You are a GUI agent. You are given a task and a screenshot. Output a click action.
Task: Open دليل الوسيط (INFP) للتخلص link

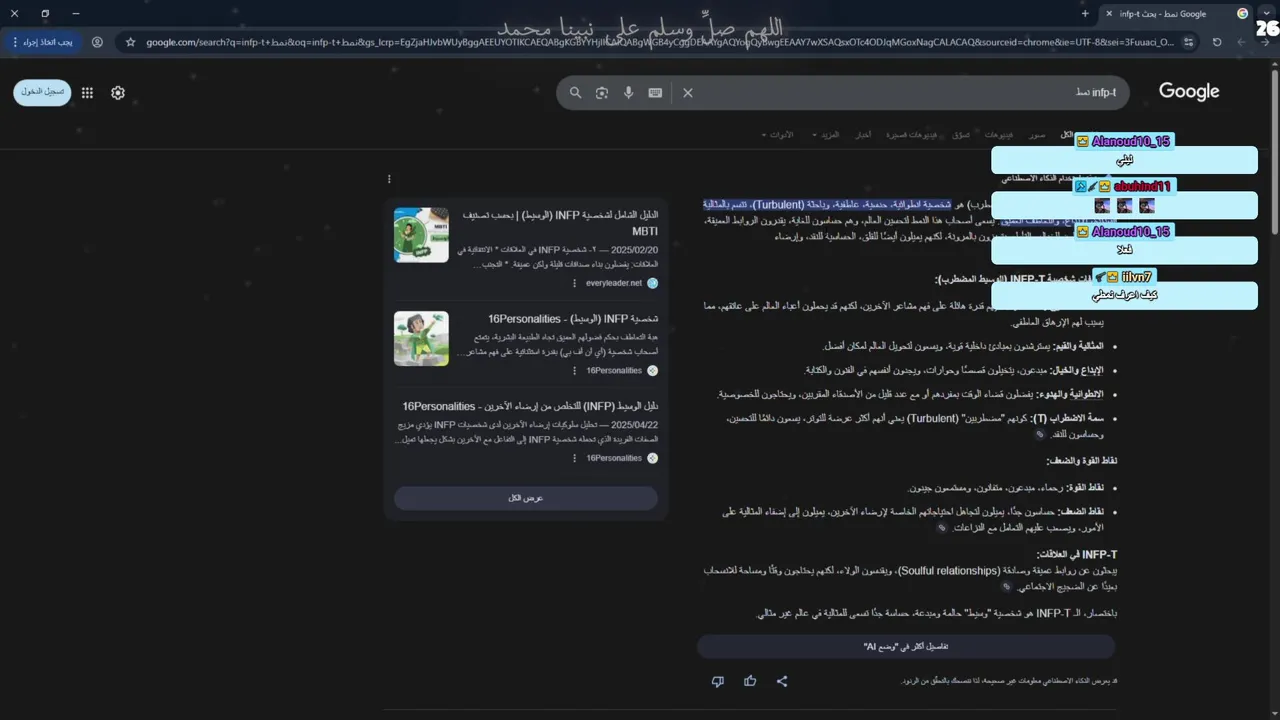pos(530,406)
